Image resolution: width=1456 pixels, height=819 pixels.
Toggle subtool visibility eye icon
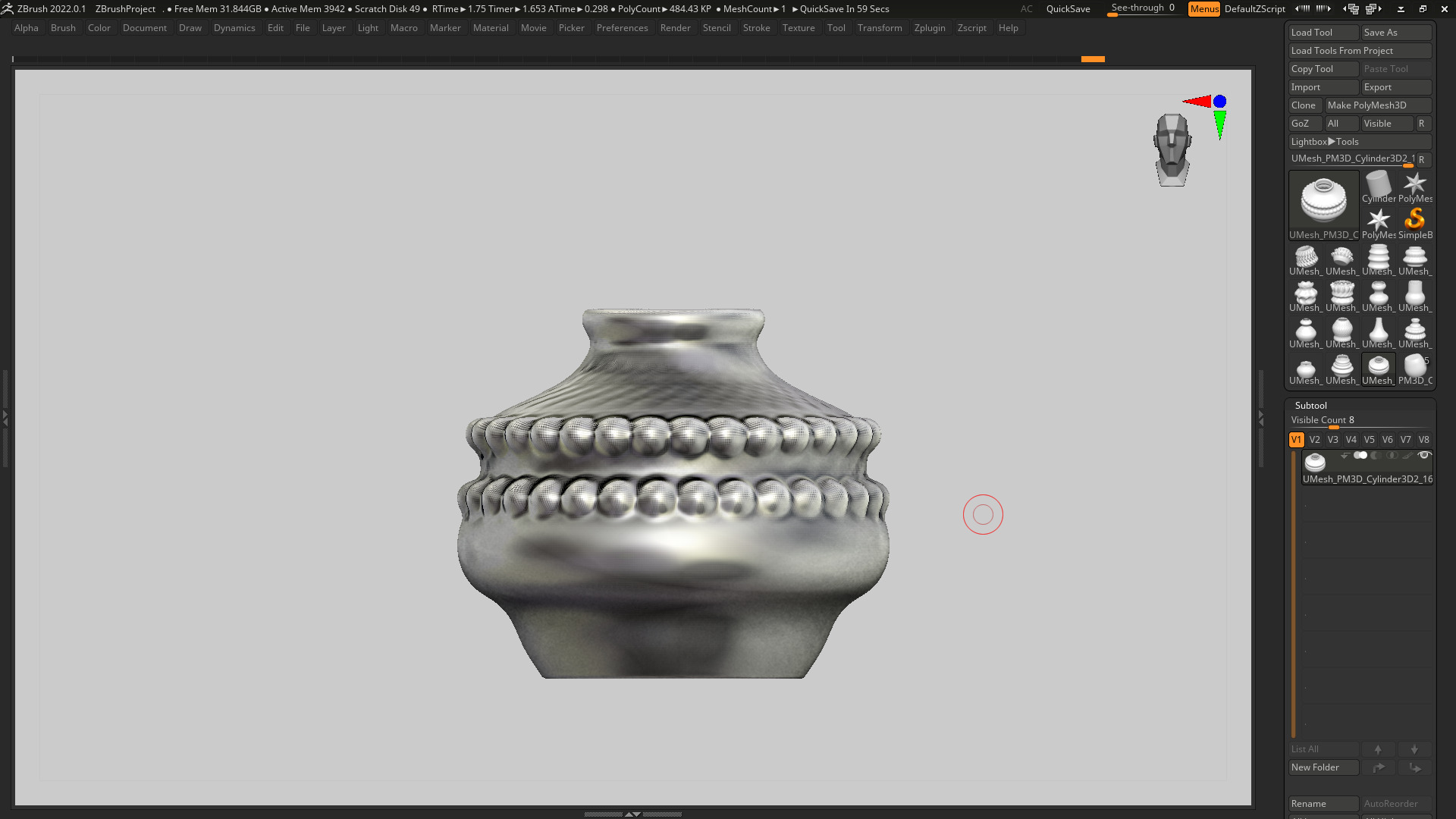click(1424, 456)
